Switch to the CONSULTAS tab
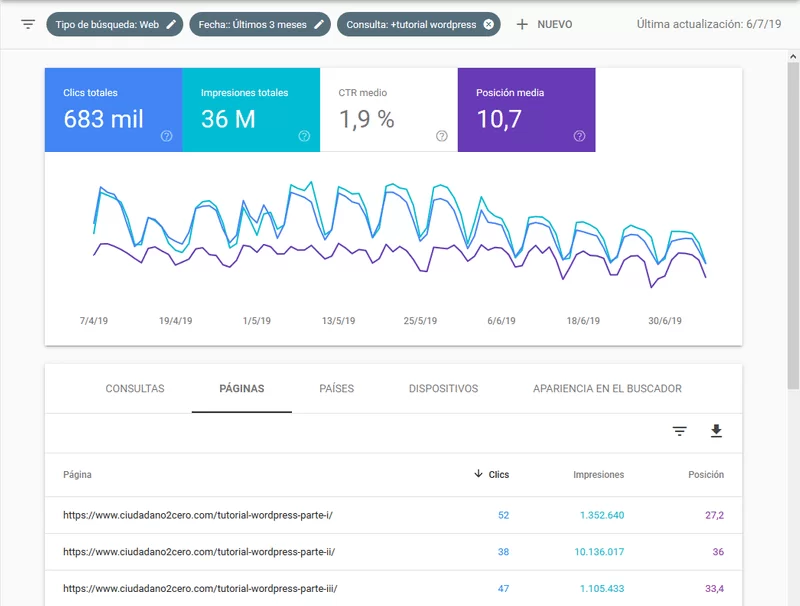This screenshot has height=606, width=800. tap(135, 389)
